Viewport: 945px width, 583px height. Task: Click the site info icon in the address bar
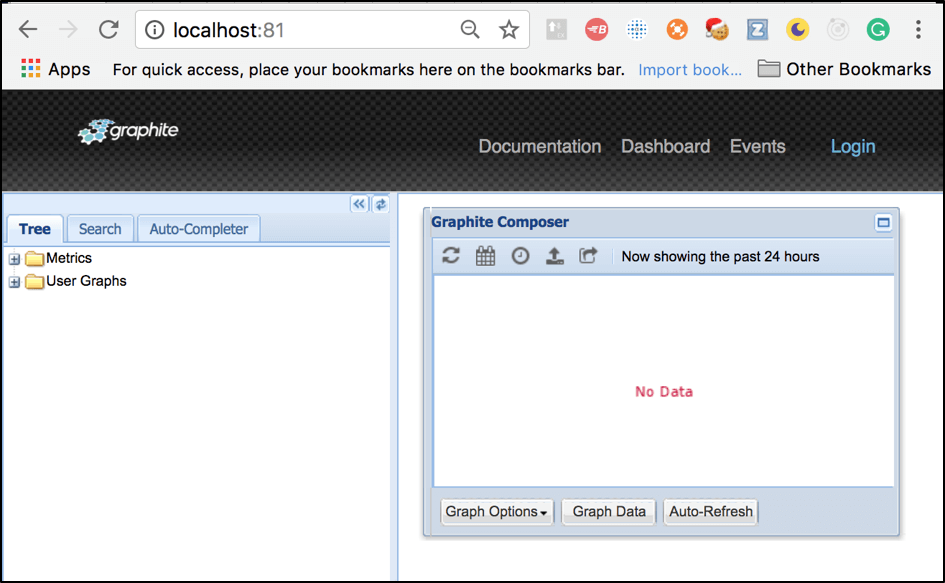click(154, 30)
